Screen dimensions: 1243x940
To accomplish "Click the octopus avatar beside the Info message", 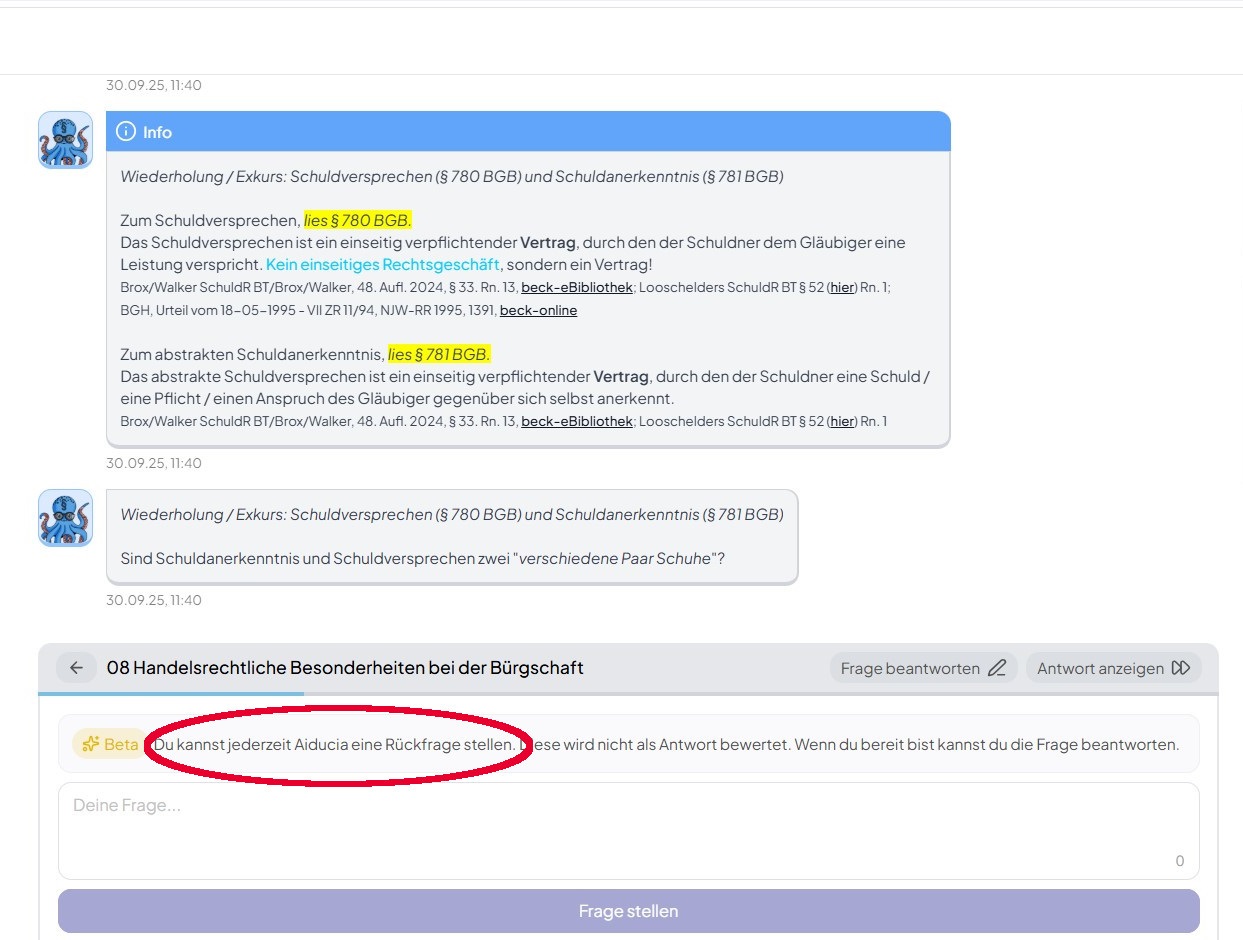I will click(x=65, y=139).
